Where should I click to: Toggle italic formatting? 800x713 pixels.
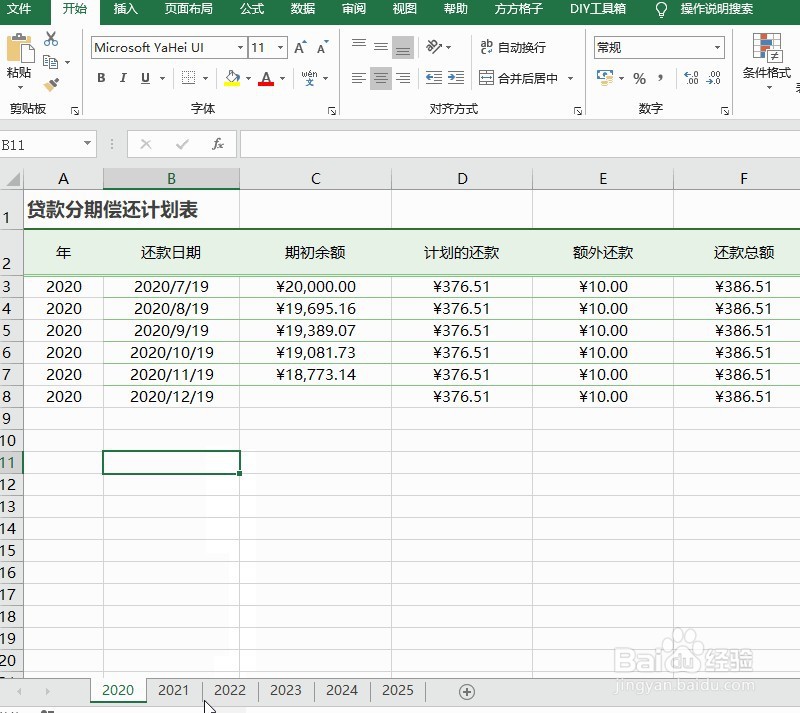(x=123, y=77)
